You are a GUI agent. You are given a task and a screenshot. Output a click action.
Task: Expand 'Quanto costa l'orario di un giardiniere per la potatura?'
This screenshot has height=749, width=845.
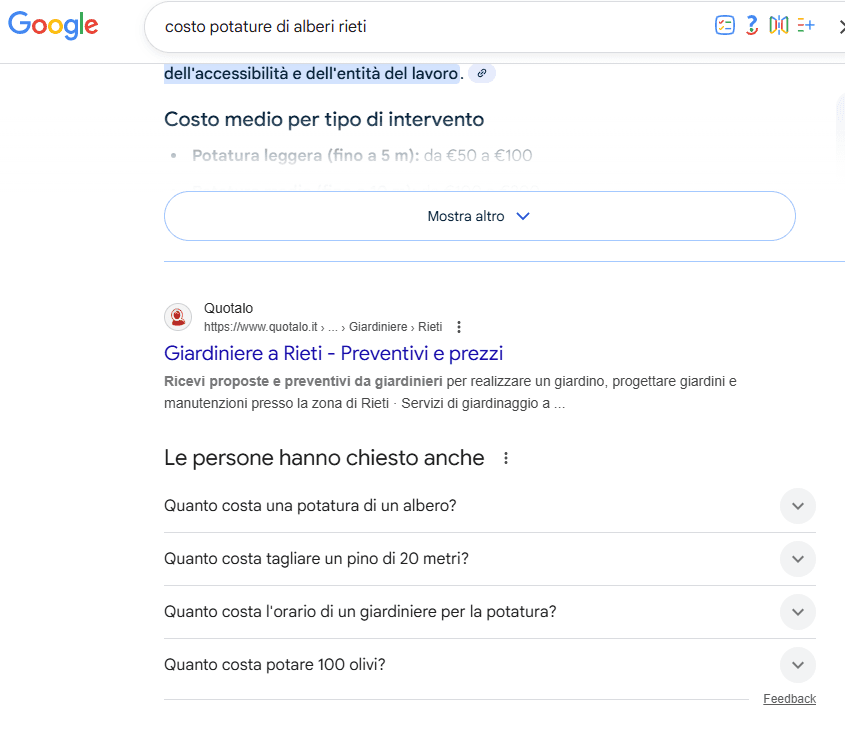click(797, 612)
